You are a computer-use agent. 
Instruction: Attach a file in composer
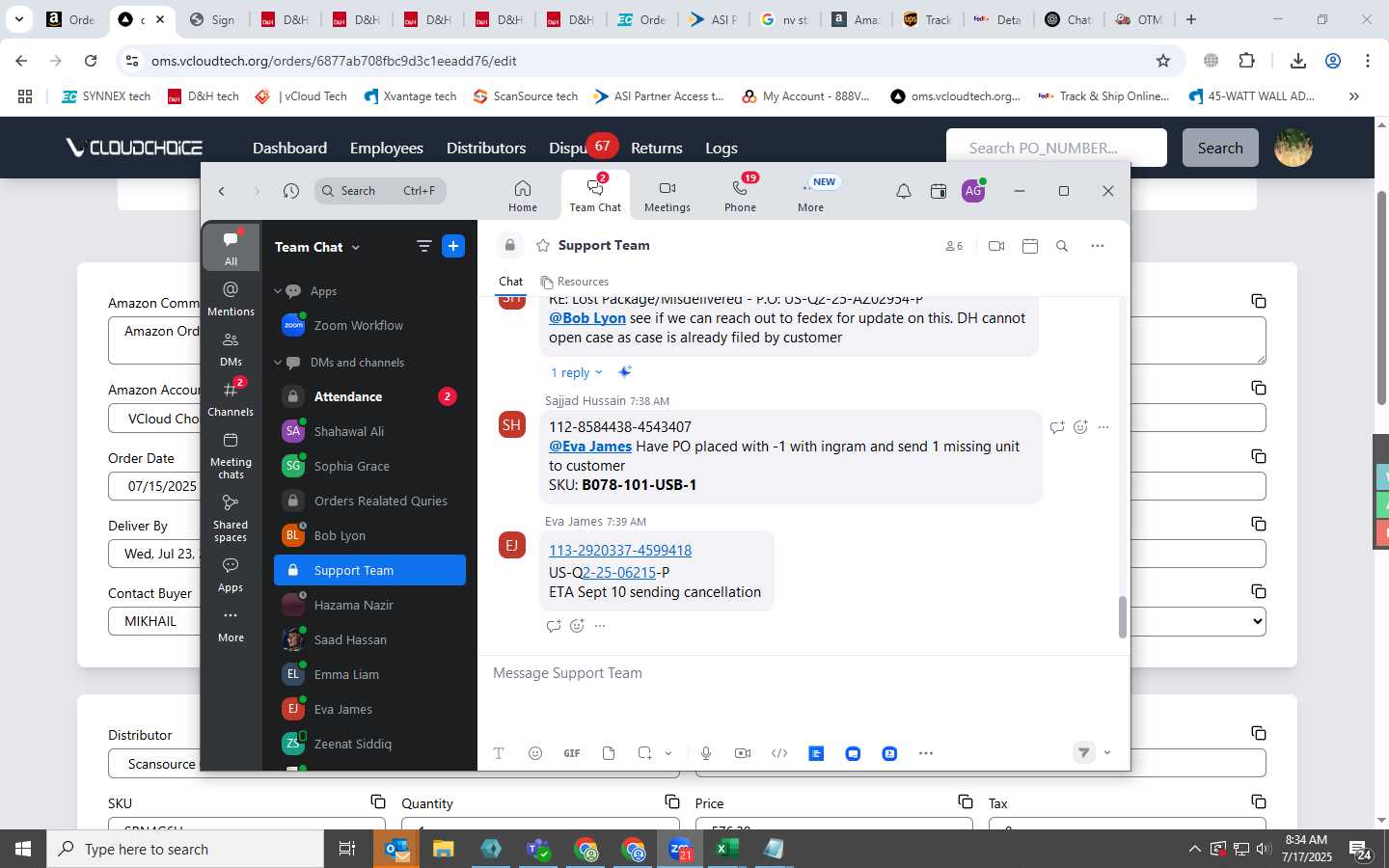pos(609,753)
